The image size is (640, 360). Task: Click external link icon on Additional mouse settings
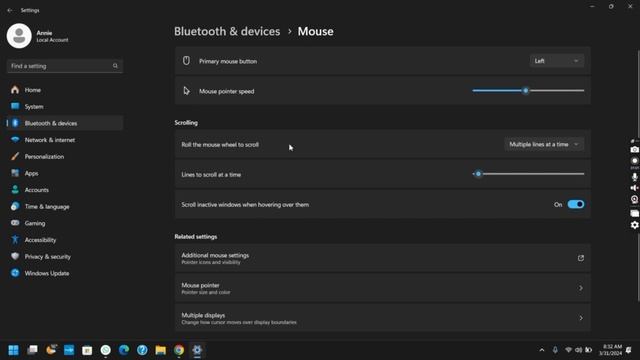(x=580, y=258)
